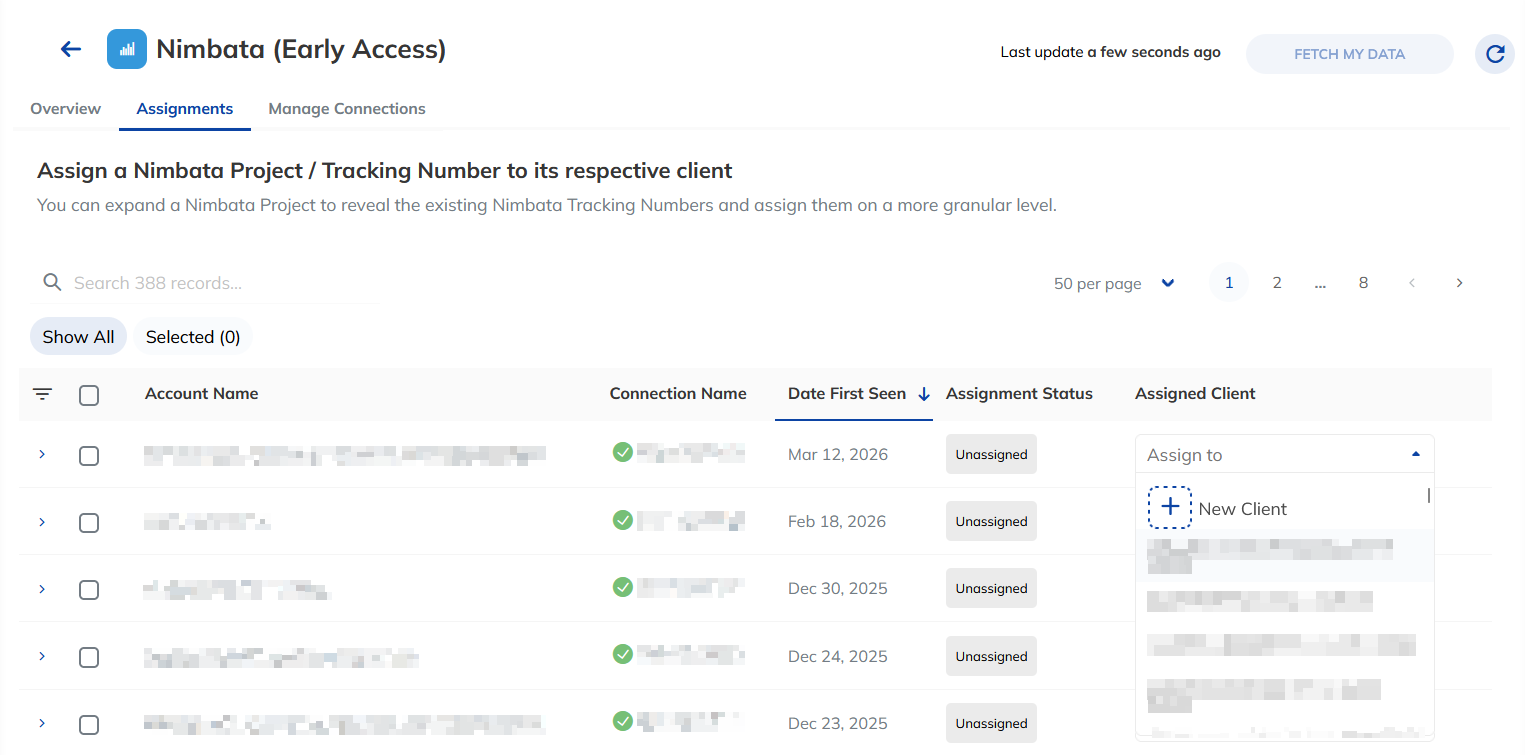Screen dimensions: 1525x755
Task: Sort by Assignment Status column header
Action: coord(1019,394)
